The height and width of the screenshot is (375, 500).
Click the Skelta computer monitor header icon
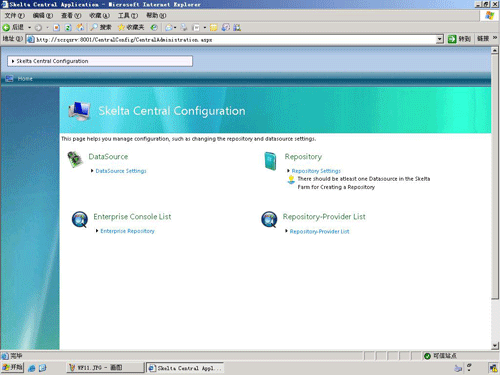(79, 111)
